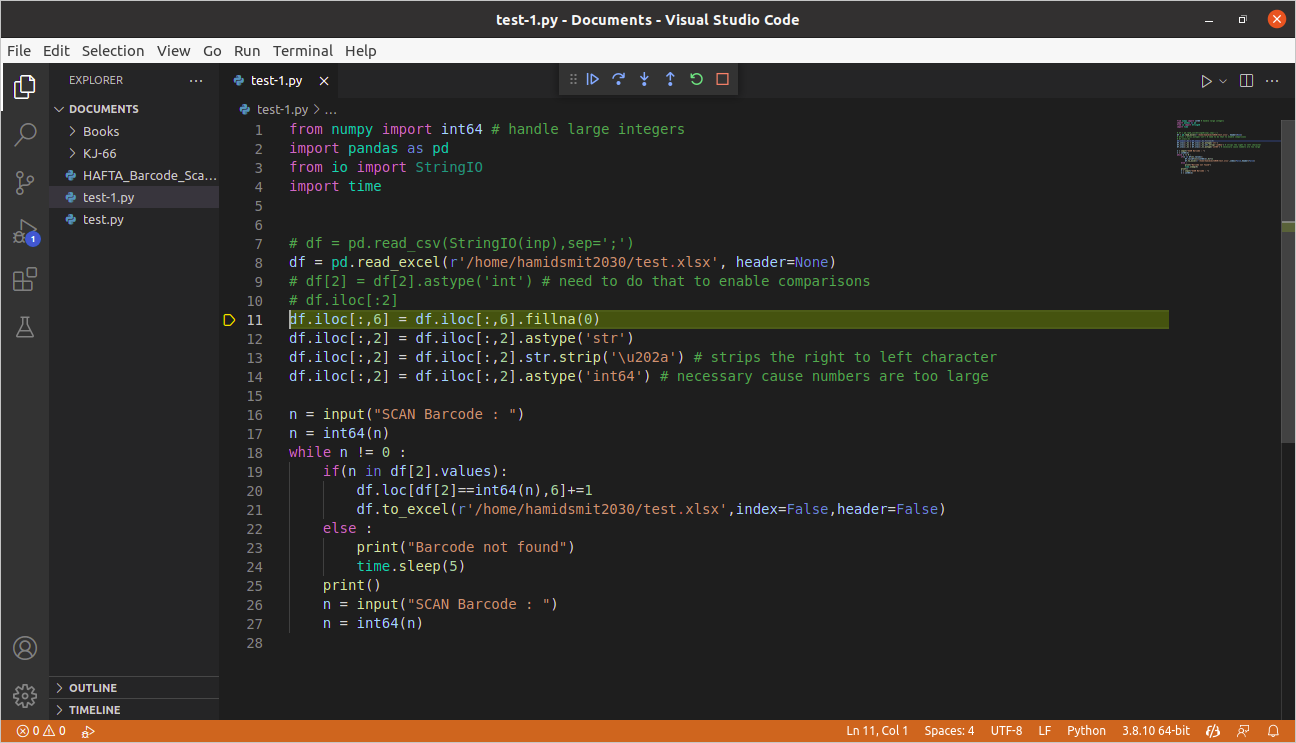
Task: Open the Selection menu
Action: pos(113,51)
